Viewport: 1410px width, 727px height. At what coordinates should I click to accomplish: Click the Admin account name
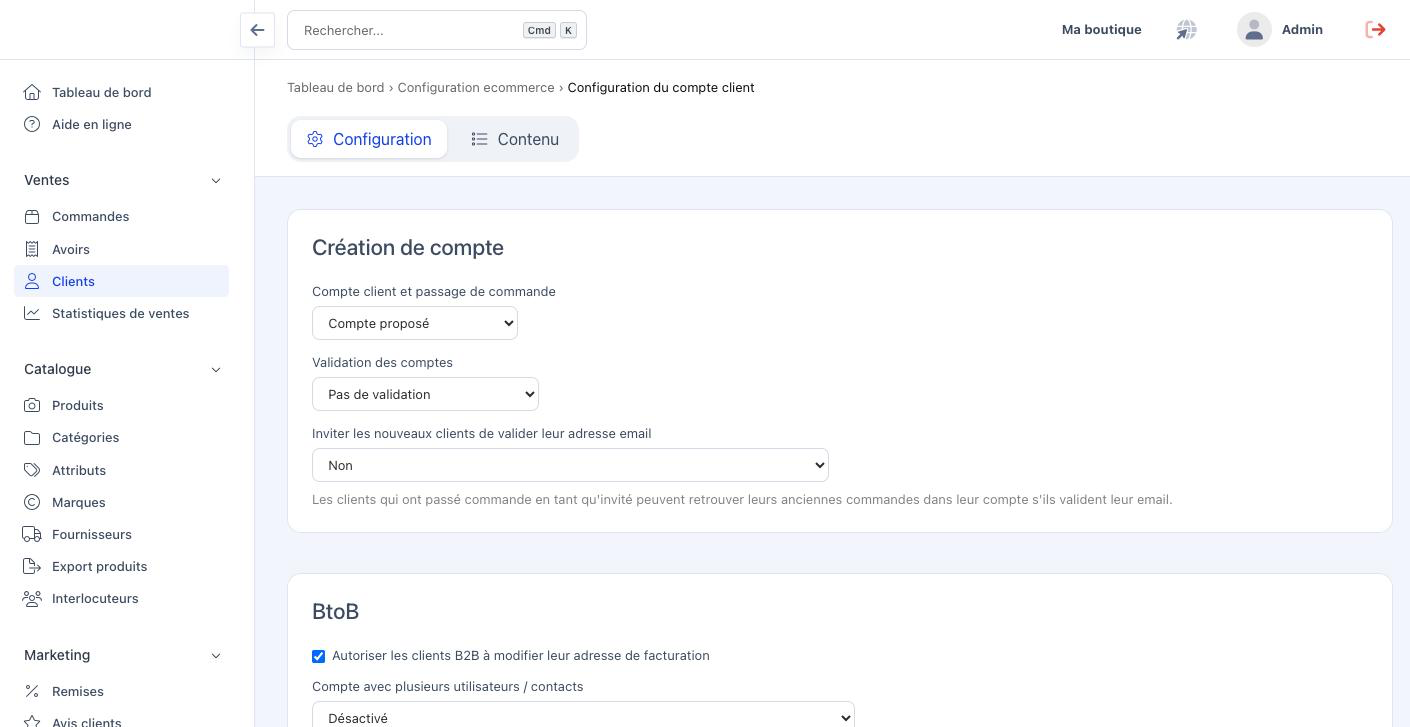[1302, 30]
